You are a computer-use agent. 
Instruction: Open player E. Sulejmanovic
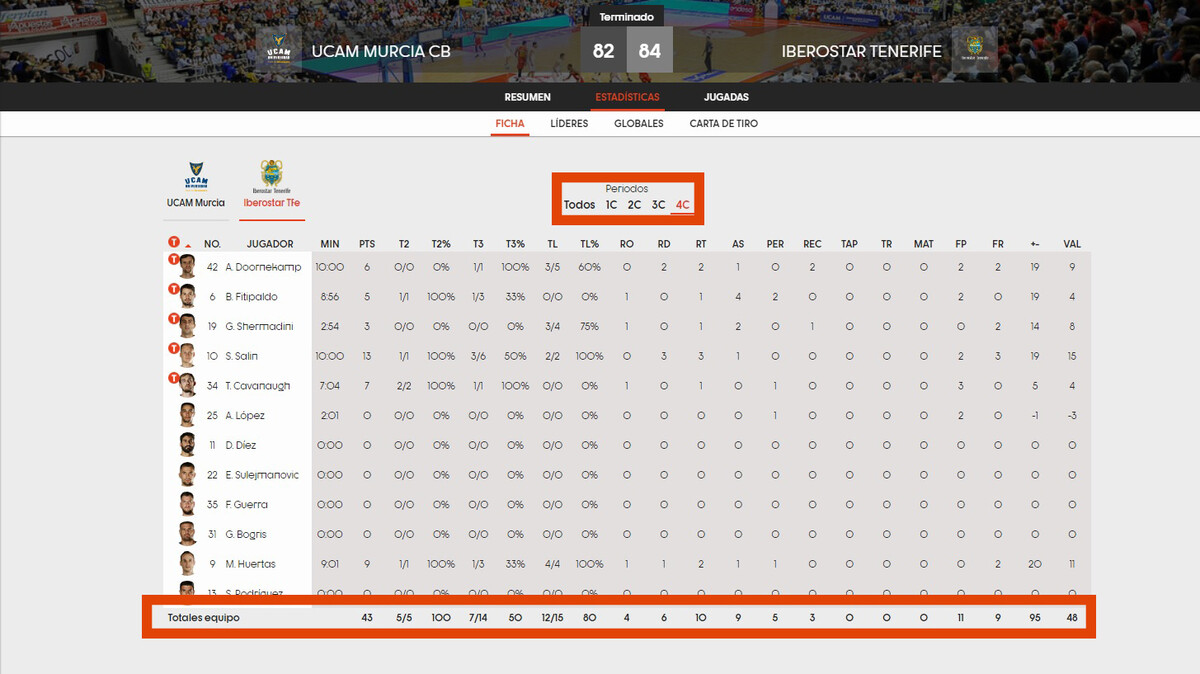tap(262, 475)
